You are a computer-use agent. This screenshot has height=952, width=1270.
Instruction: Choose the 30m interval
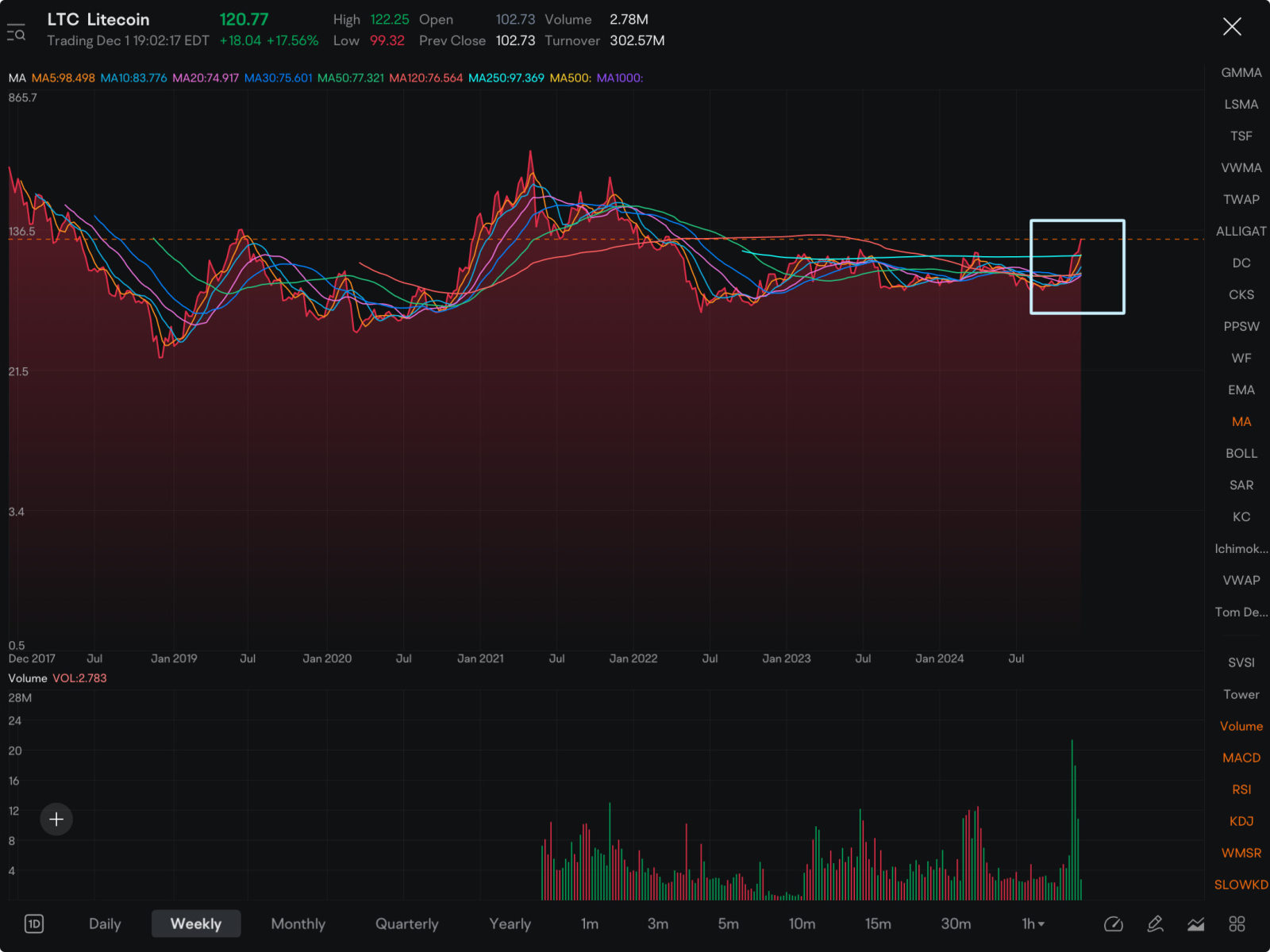(956, 923)
